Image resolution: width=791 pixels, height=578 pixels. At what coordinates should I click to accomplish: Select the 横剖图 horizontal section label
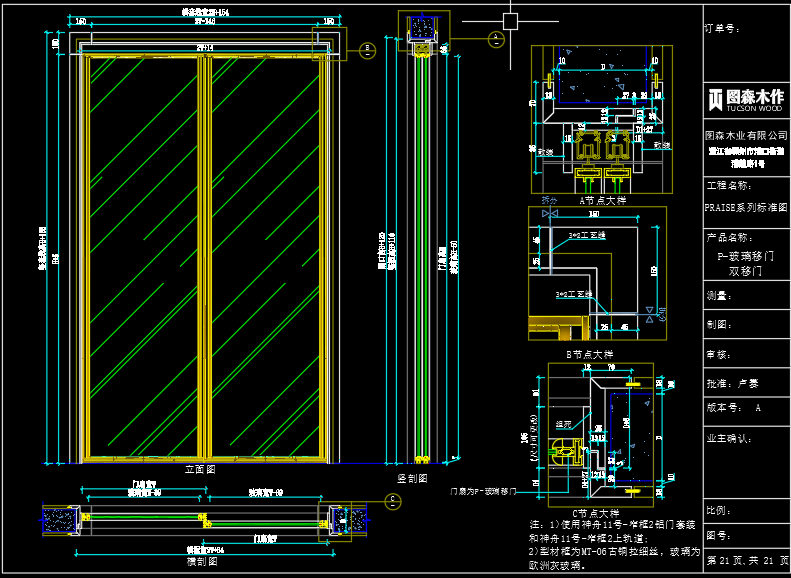(x=200, y=562)
